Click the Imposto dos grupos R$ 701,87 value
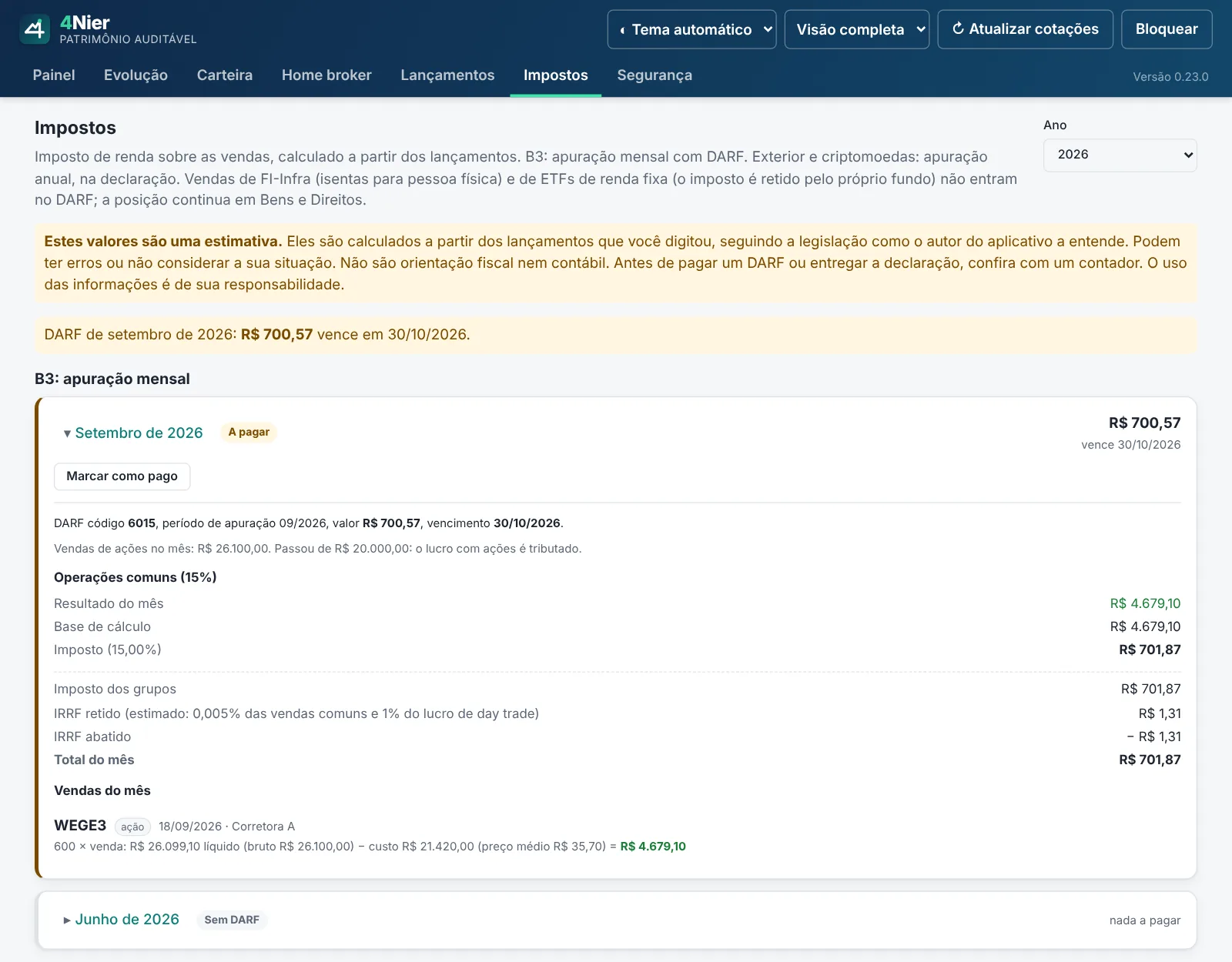1232x962 pixels. point(1150,689)
